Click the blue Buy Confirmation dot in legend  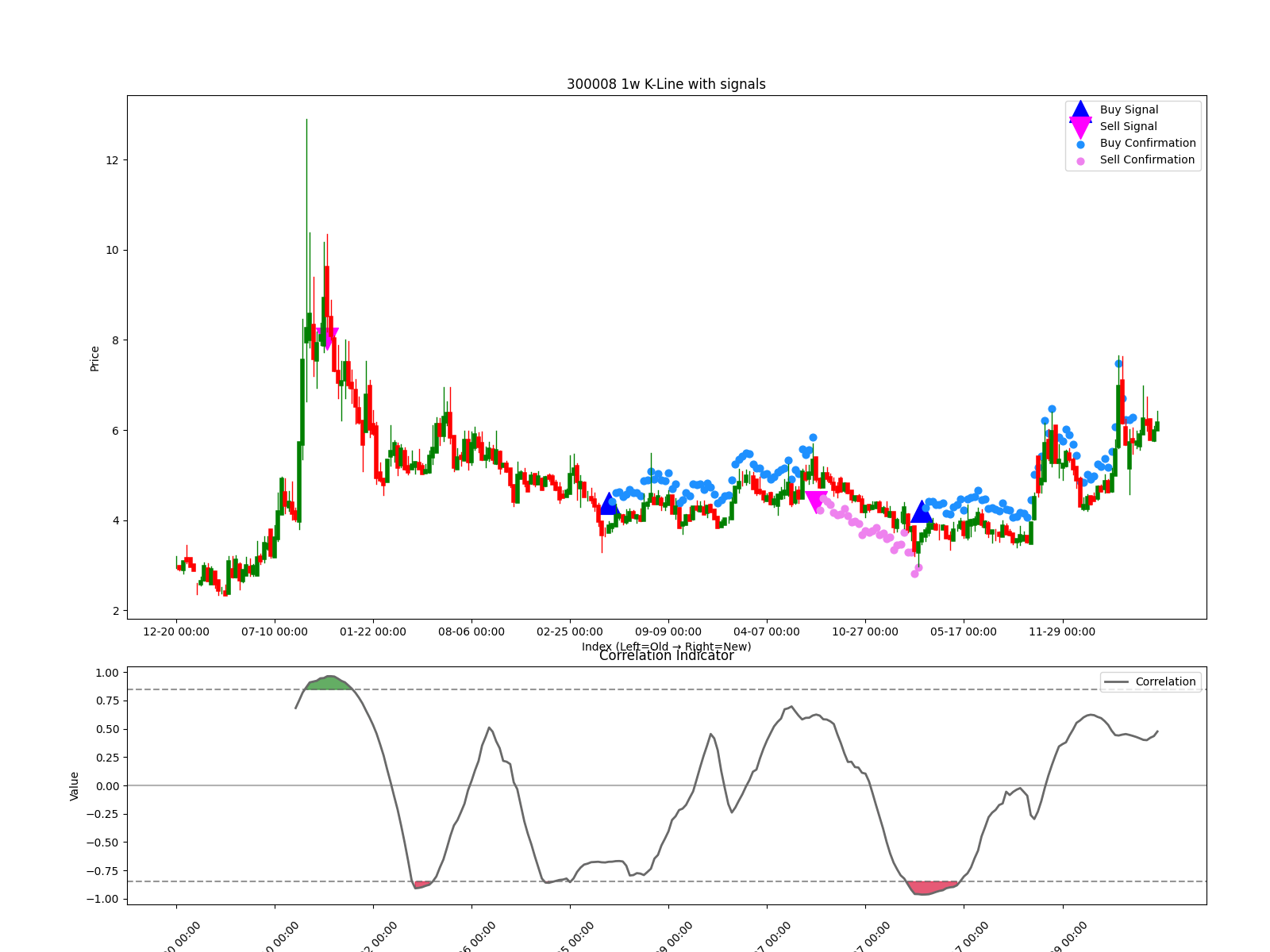1080,144
